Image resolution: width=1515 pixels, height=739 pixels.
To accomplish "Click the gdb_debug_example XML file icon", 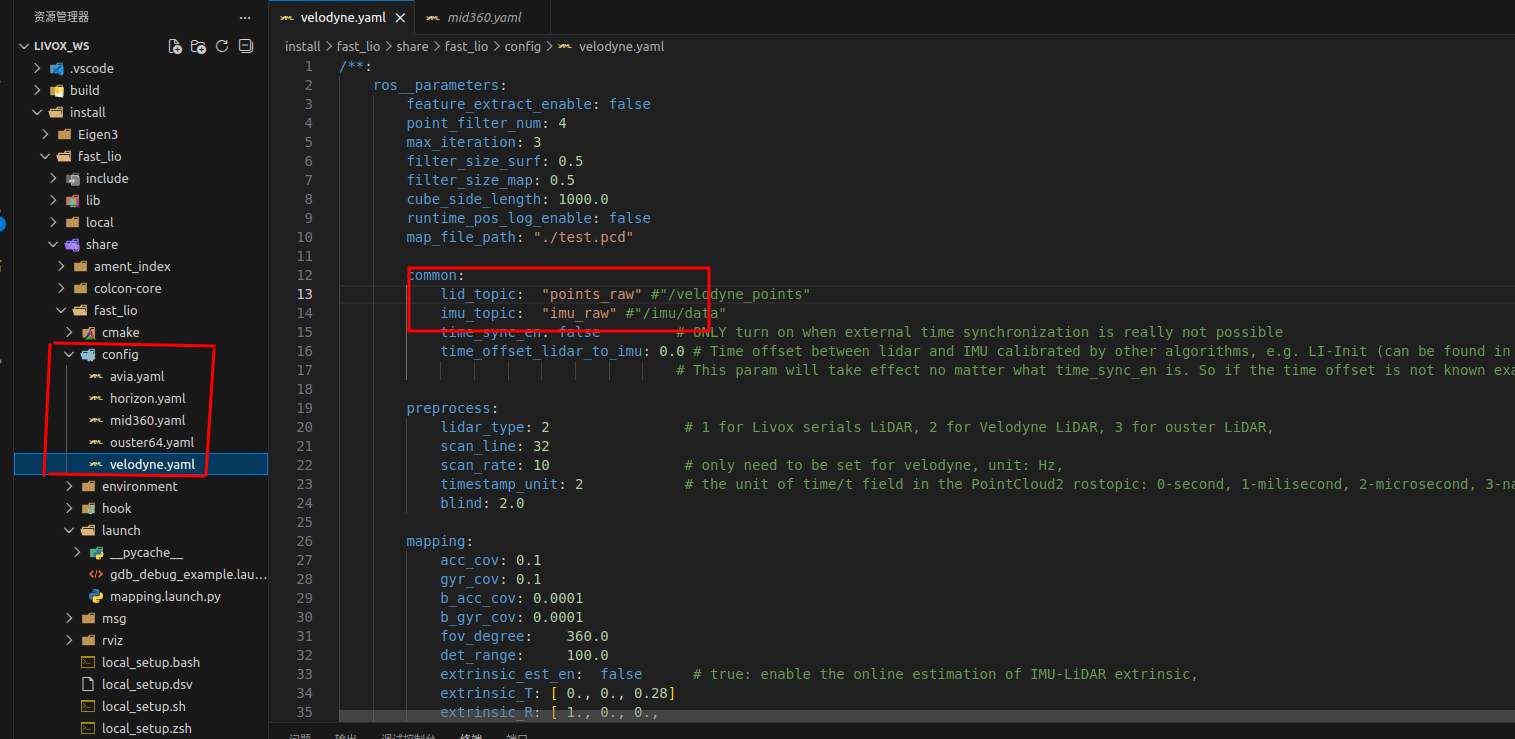I will tap(96, 574).
